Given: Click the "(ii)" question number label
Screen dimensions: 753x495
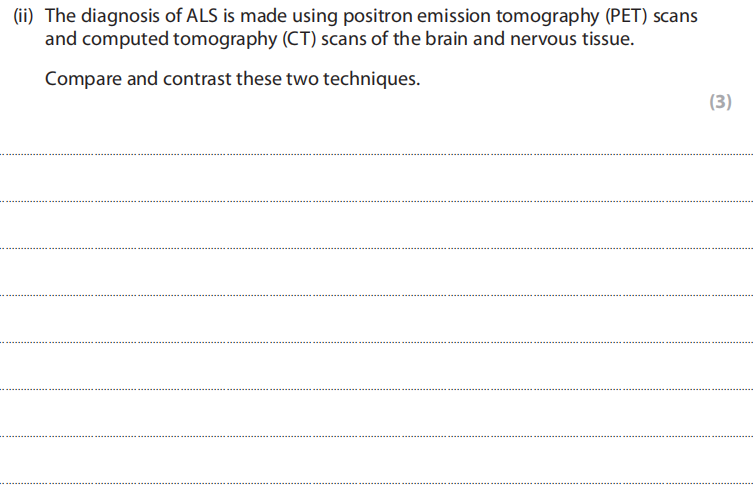Looking at the screenshot, I should 26,19.
